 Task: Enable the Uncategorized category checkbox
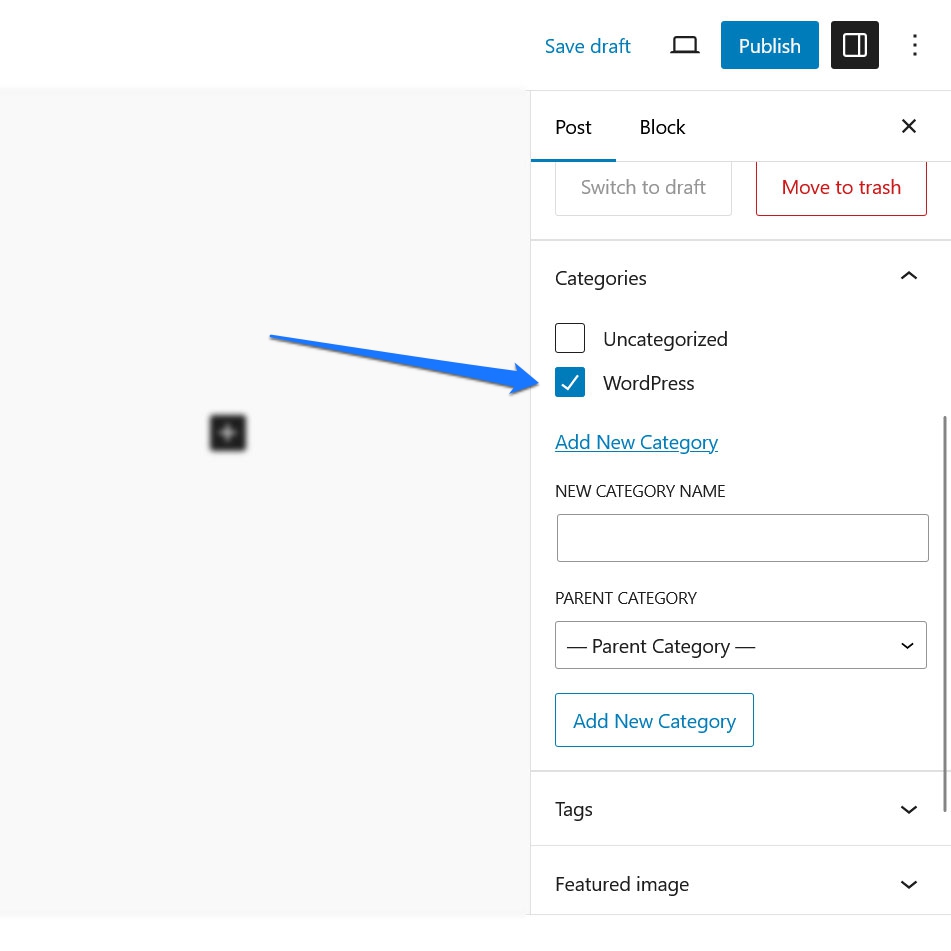[x=570, y=338]
